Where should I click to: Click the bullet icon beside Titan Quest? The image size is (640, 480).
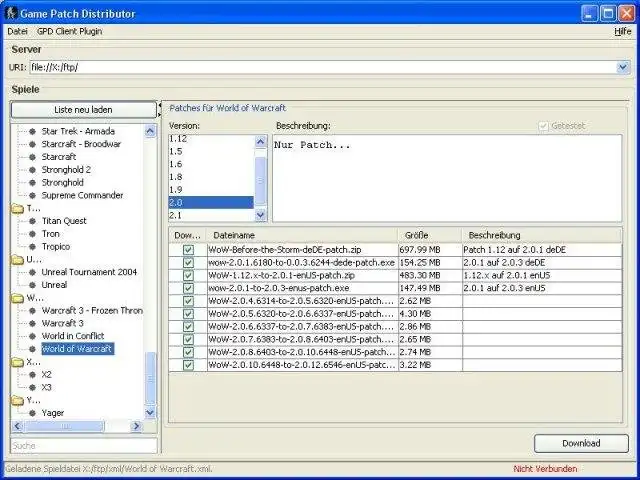[33, 221]
